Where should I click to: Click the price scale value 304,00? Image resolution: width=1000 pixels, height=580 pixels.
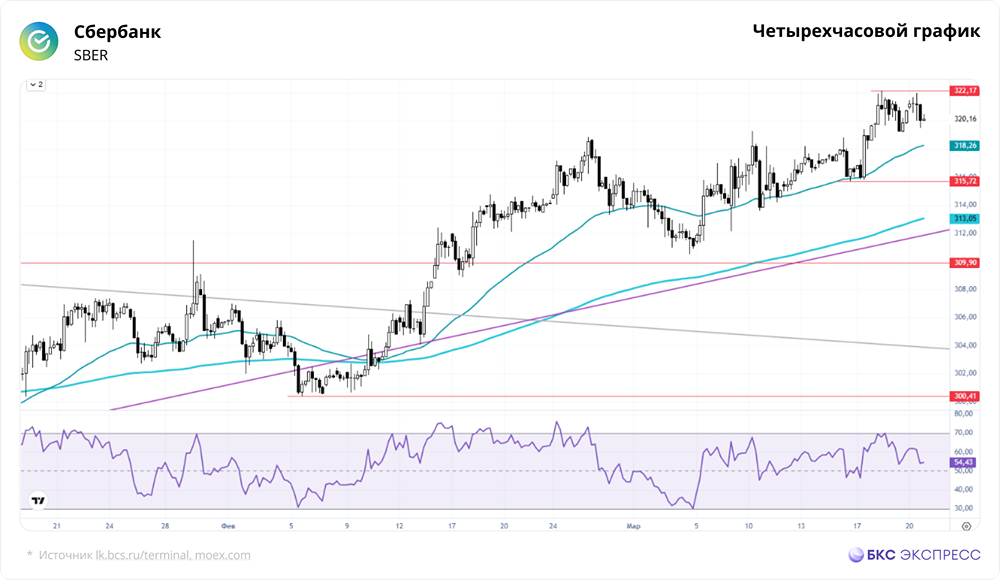point(965,345)
